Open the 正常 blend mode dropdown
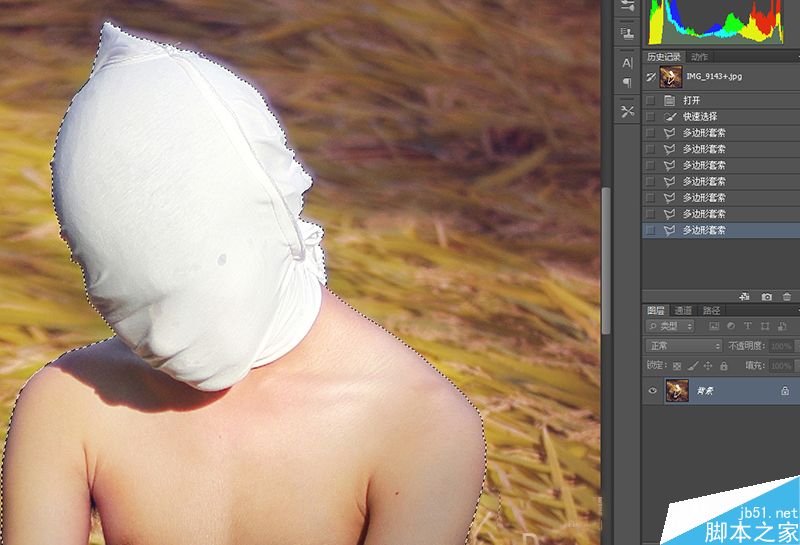Viewport: 800px width, 545px height. coord(684,346)
